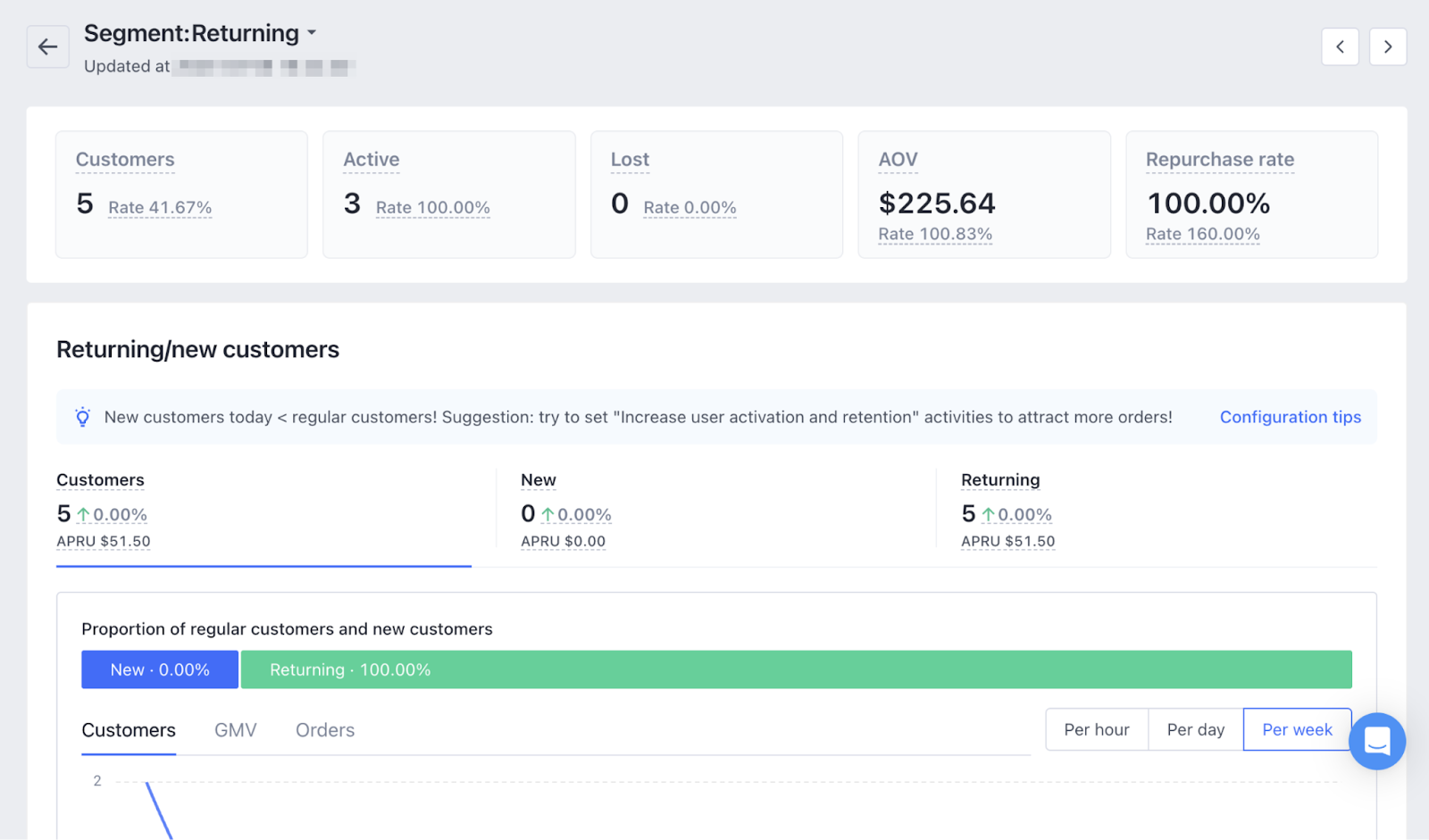
Task: Open Configuration tips link
Action: (x=1290, y=417)
